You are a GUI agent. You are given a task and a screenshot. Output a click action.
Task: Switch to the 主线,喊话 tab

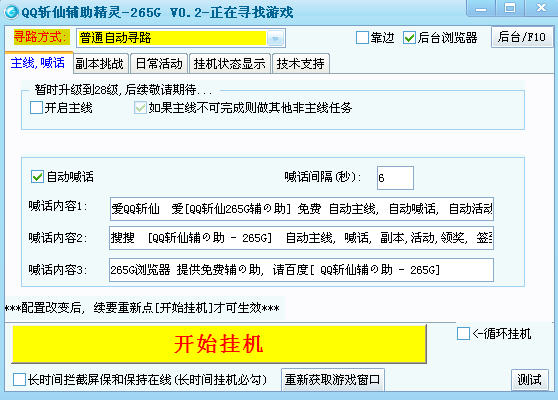38,63
